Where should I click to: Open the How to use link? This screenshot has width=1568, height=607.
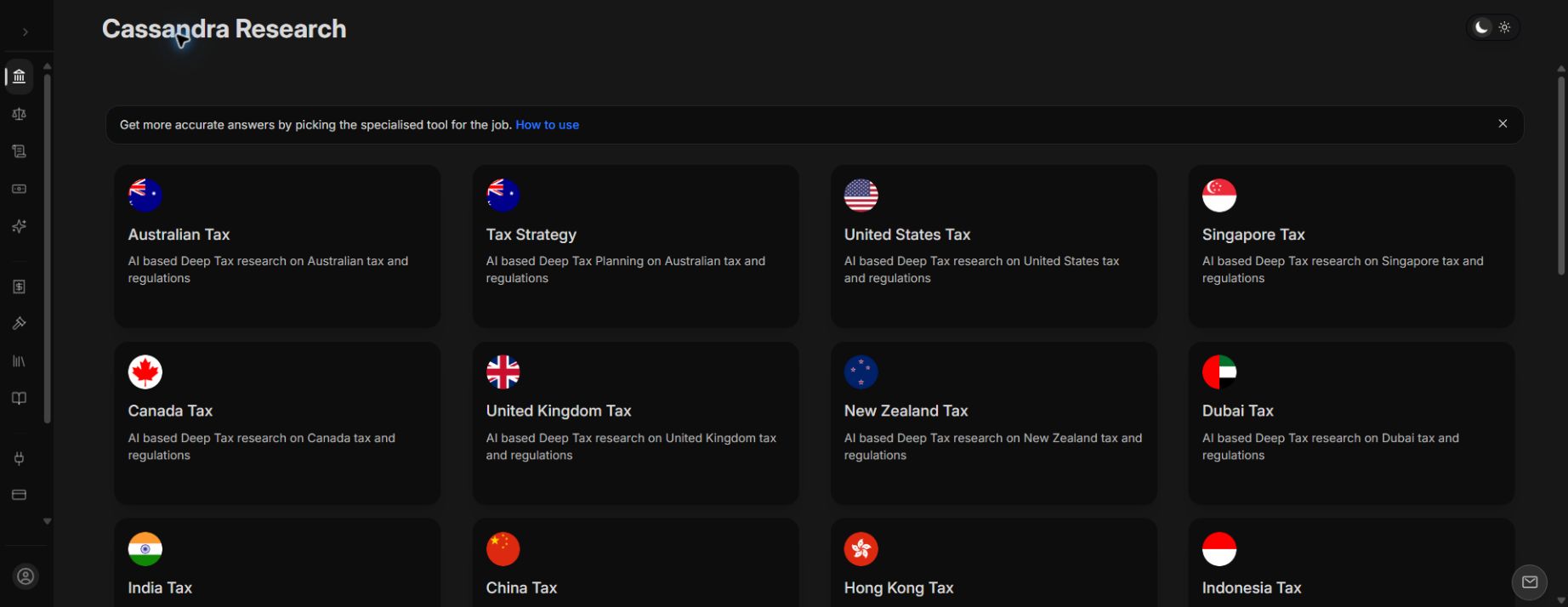pyautogui.click(x=547, y=125)
